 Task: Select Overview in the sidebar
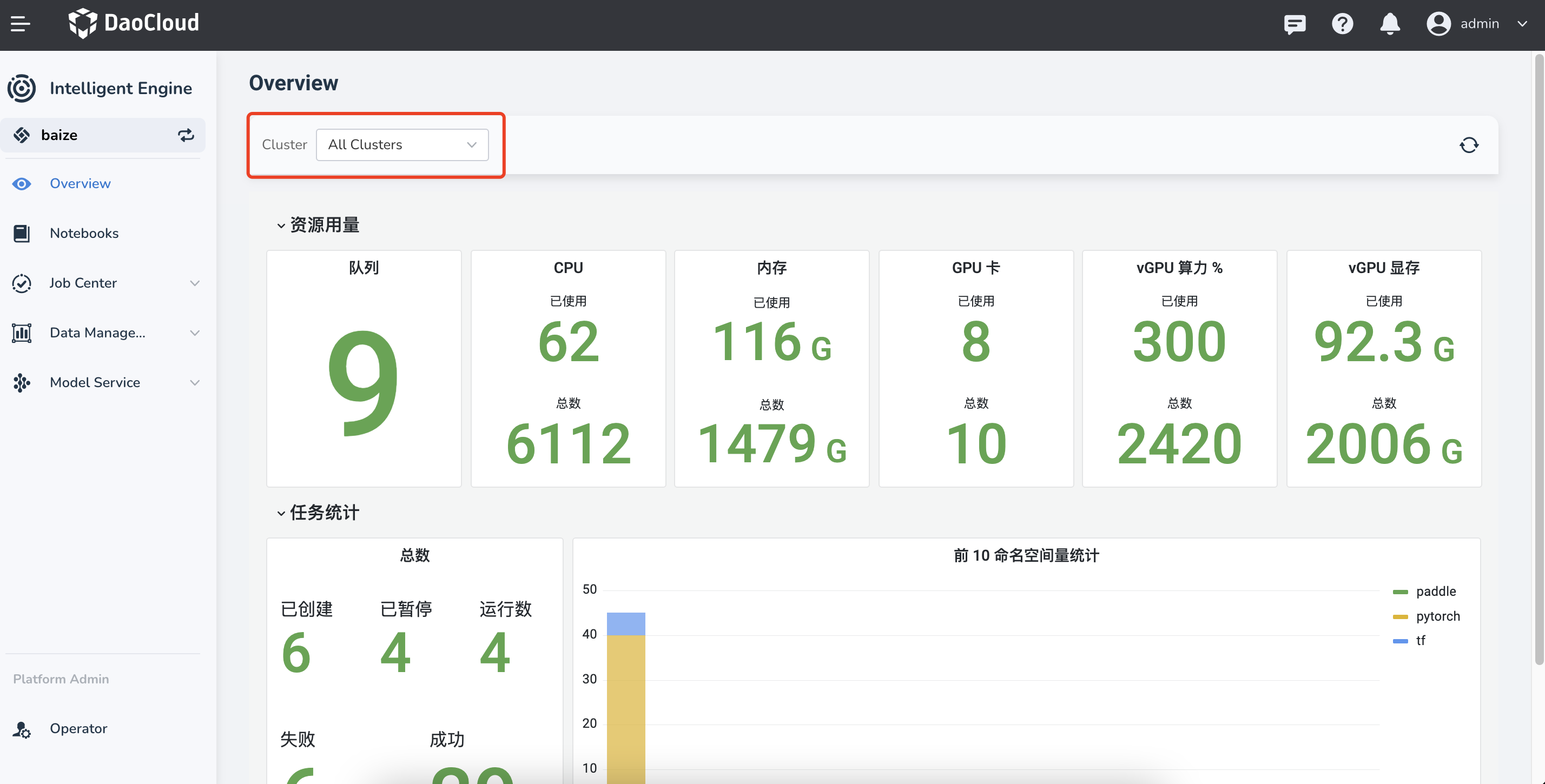(80, 183)
